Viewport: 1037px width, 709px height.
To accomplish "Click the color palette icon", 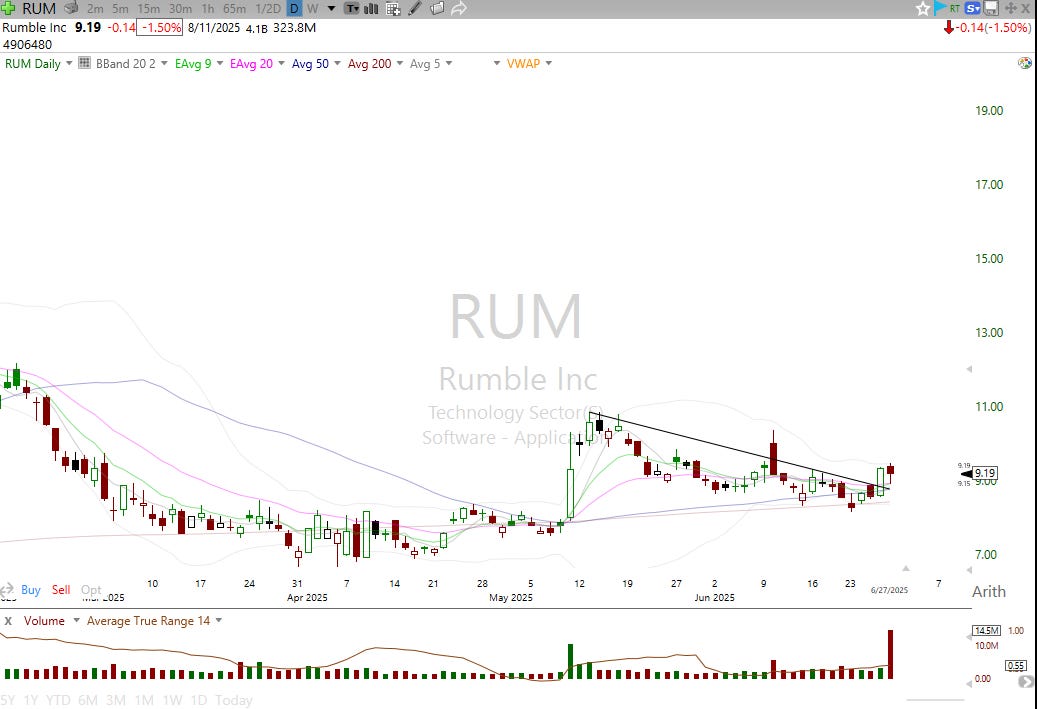I will point(1024,63).
